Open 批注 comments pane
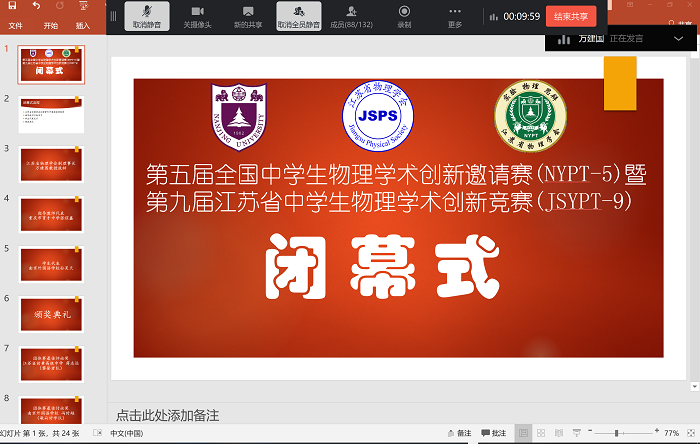The height and width of the screenshot is (444, 700). (494, 433)
